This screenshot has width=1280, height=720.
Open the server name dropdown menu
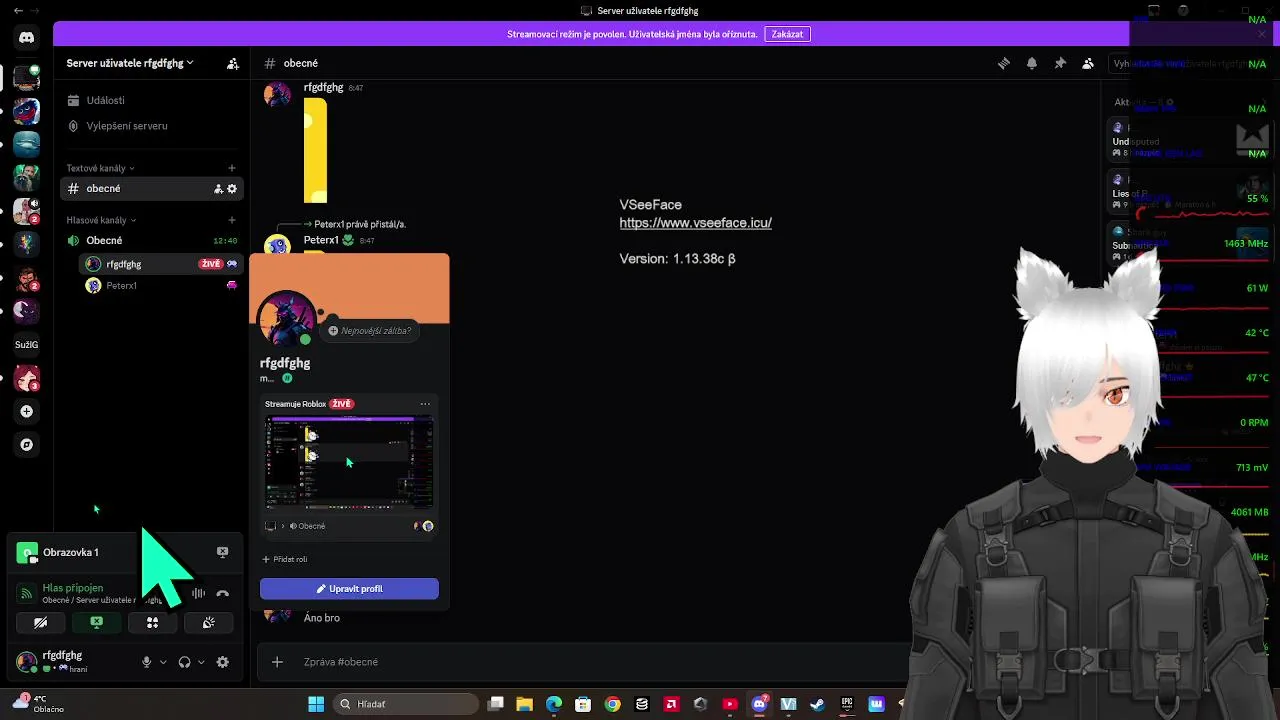tap(130, 63)
